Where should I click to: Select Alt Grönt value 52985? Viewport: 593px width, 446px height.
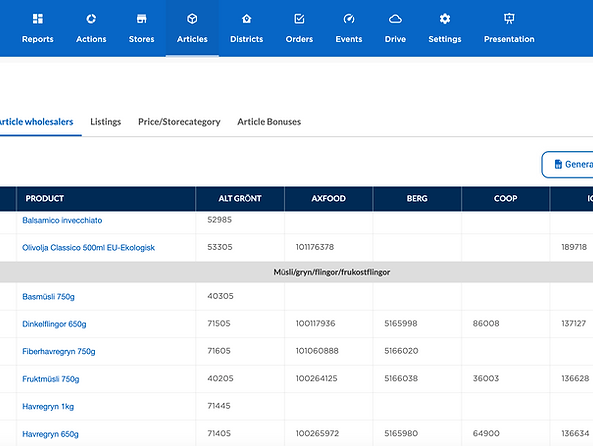219,220
